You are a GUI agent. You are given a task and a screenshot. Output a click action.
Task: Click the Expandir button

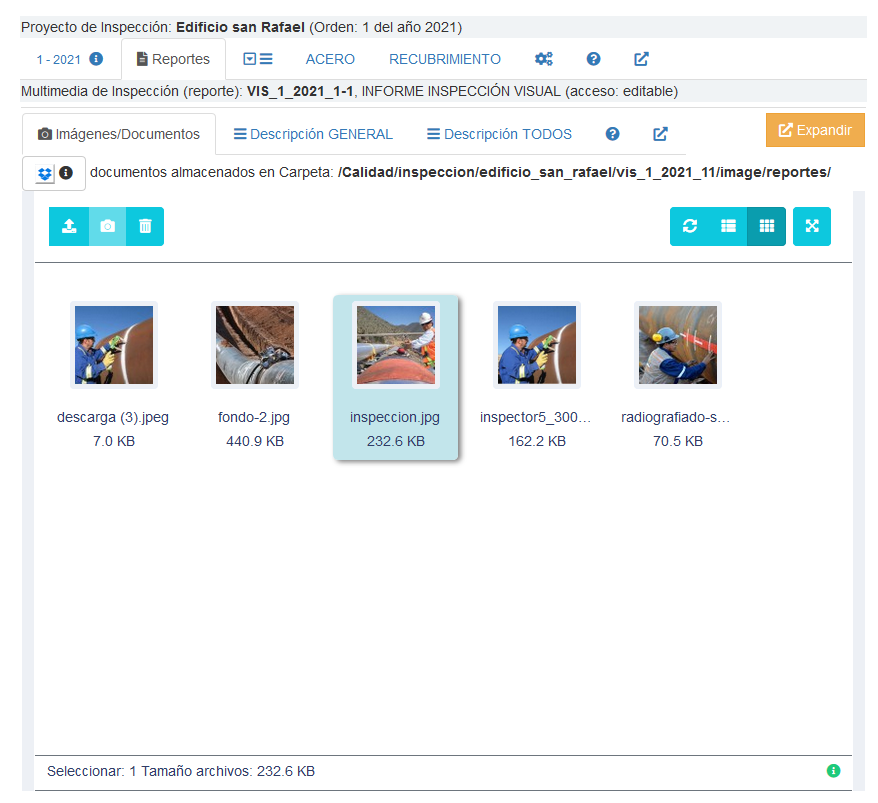pyautogui.click(x=815, y=130)
